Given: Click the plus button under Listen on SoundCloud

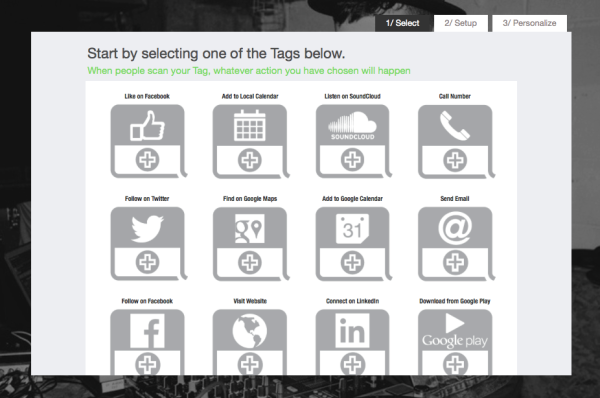Looking at the screenshot, I should tap(352, 160).
